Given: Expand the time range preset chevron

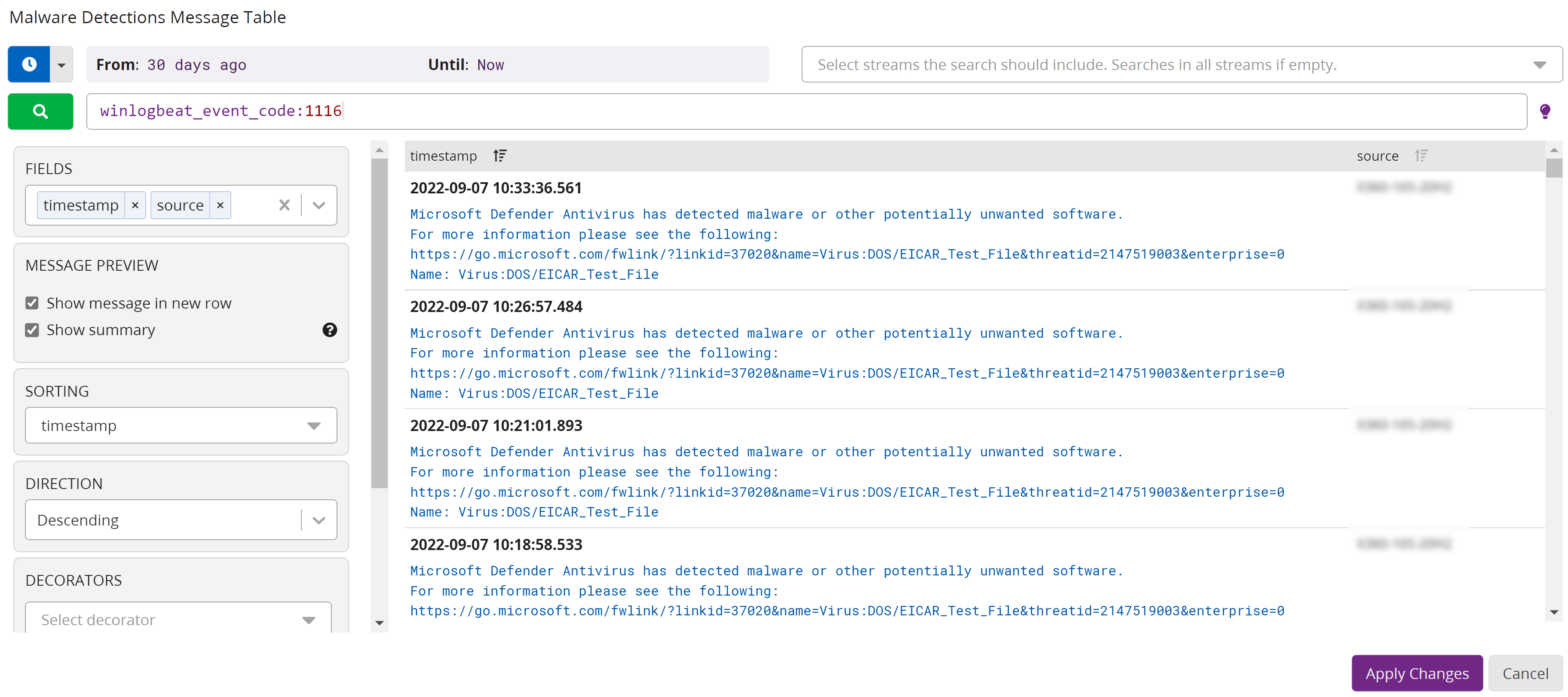Looking at the screenshot, I should [x=61, y=64].
